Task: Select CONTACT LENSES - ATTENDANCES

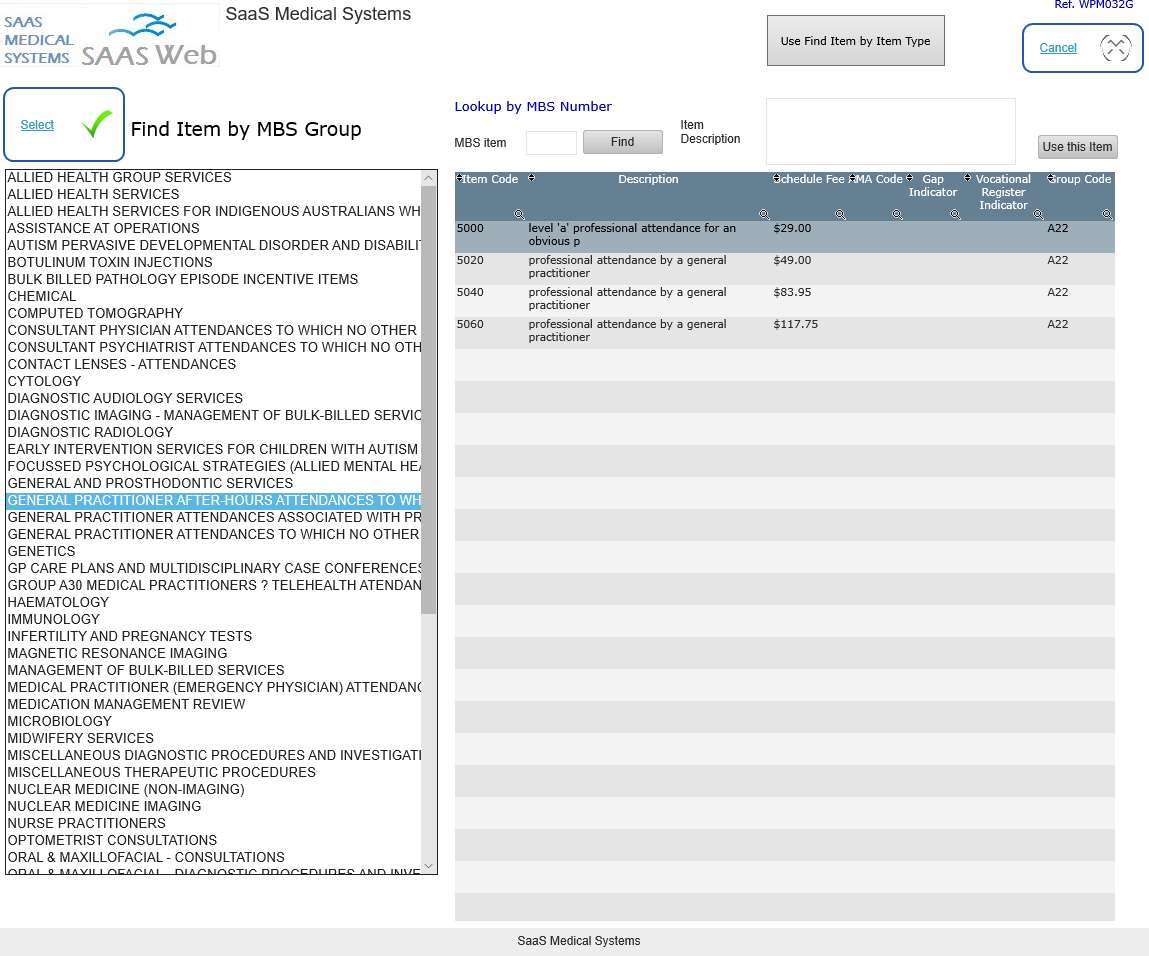Action: pyautogui.click(x=213, y=364)
